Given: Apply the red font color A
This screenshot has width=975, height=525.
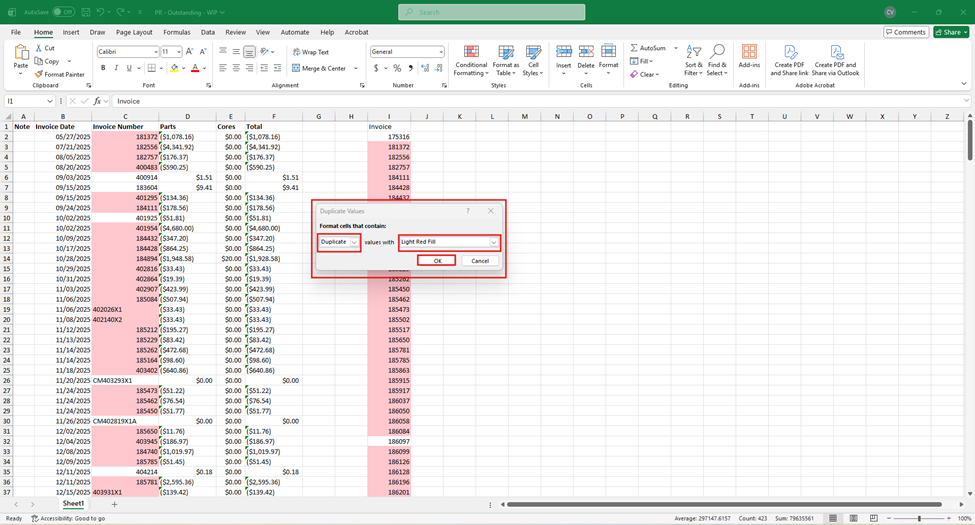Looking at the screenshot, I should coord(195,68).
